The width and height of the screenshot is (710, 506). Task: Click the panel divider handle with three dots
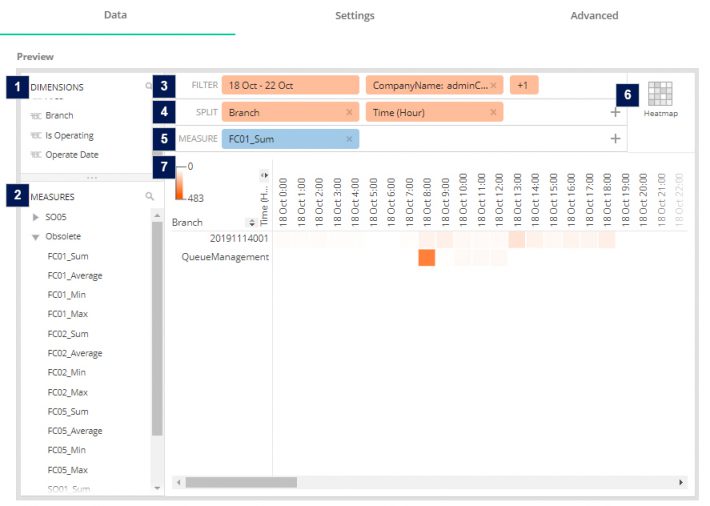[x=92, y=178]
